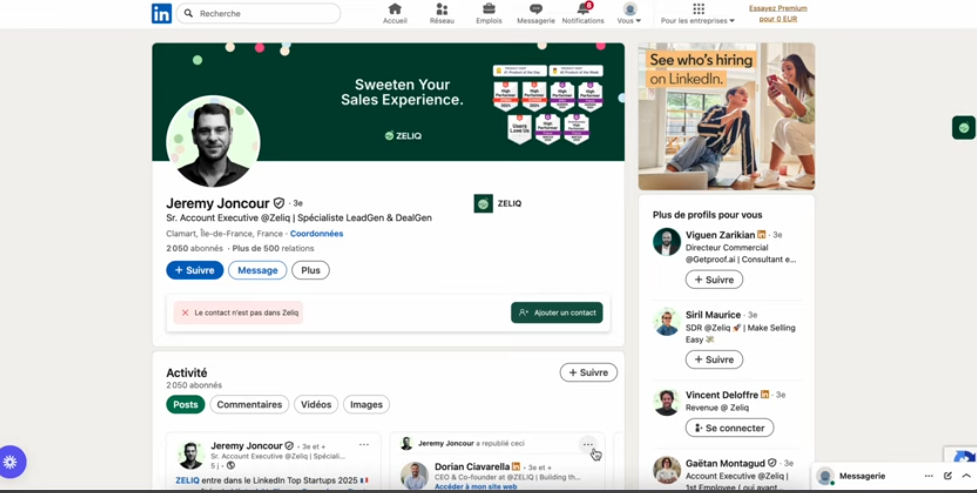Click the 2 050 abonnés text under name

[194, 248]
